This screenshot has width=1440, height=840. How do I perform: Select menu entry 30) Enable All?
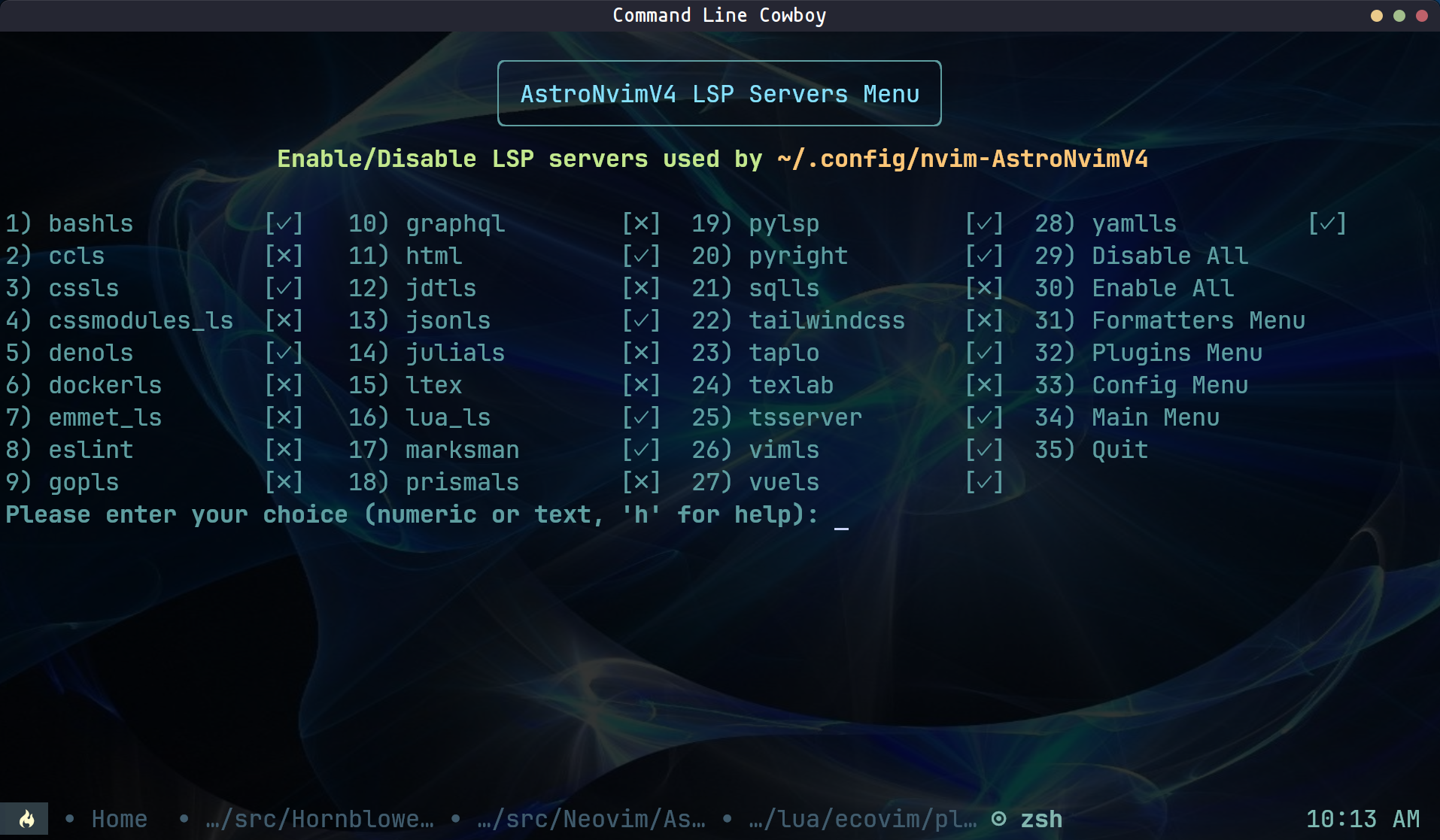click(1134, 288)
